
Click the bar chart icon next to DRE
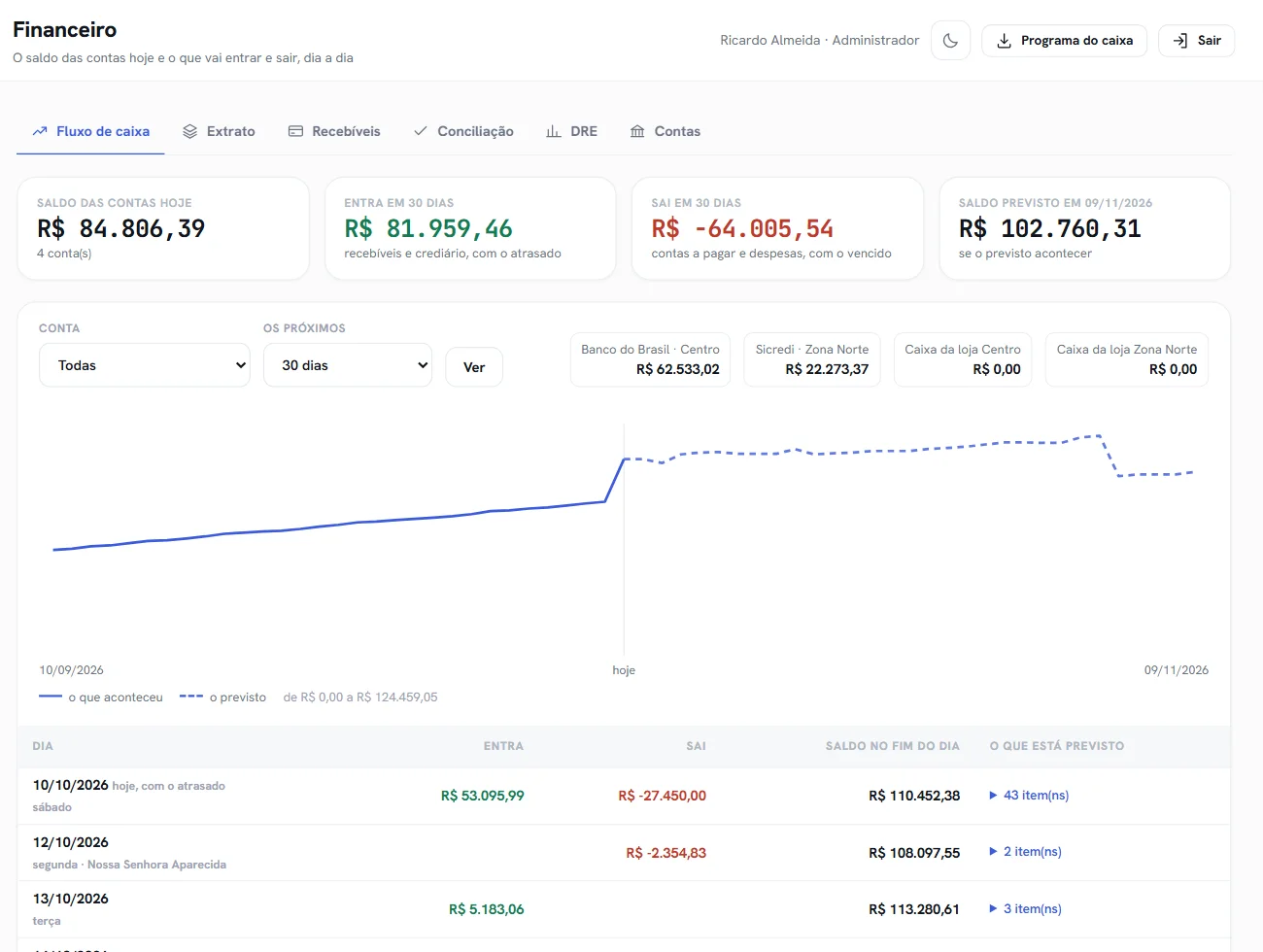point(554,131)
